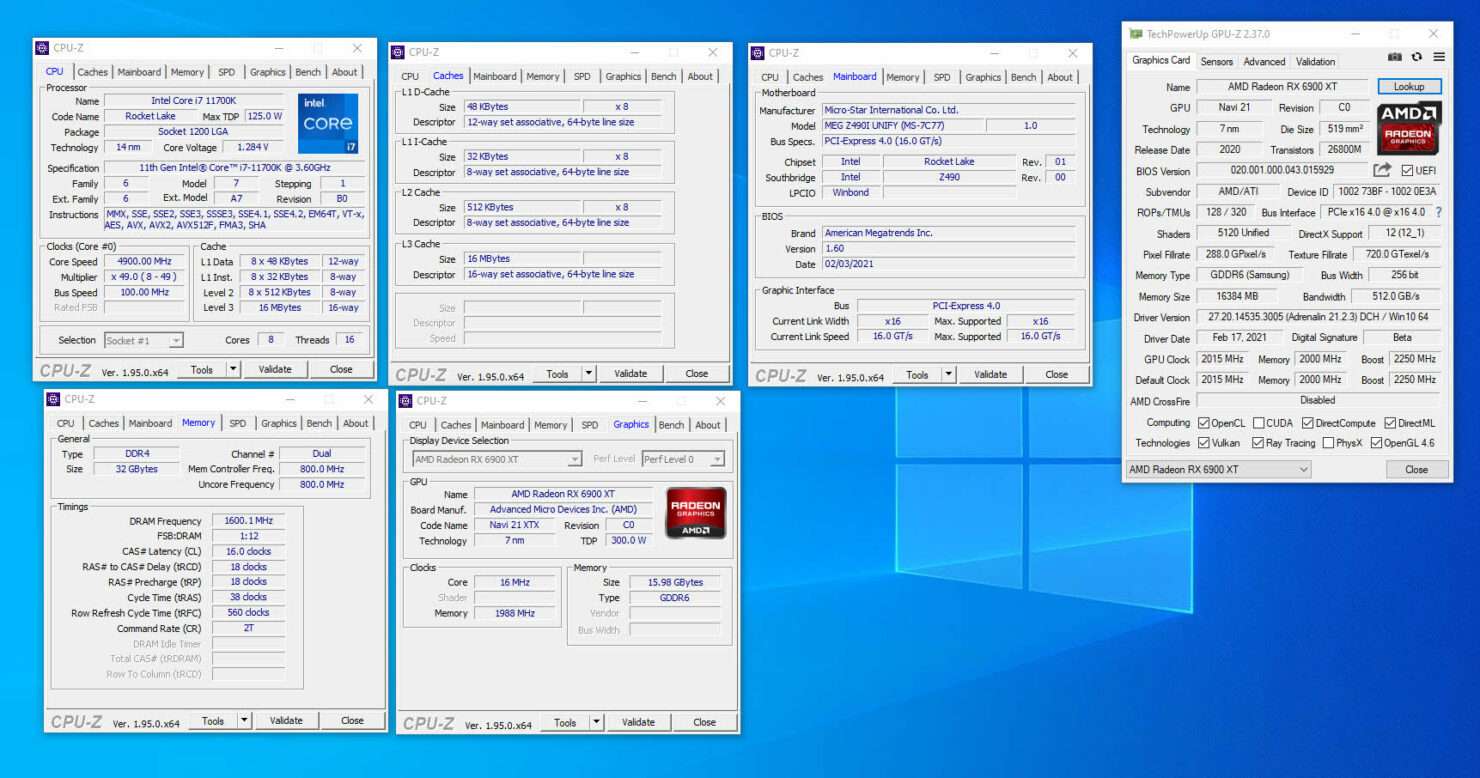Open Graphics tab in CPU window
This screenshot has width=1480, height=778.
pyautogui.click(x=267, y=72)
